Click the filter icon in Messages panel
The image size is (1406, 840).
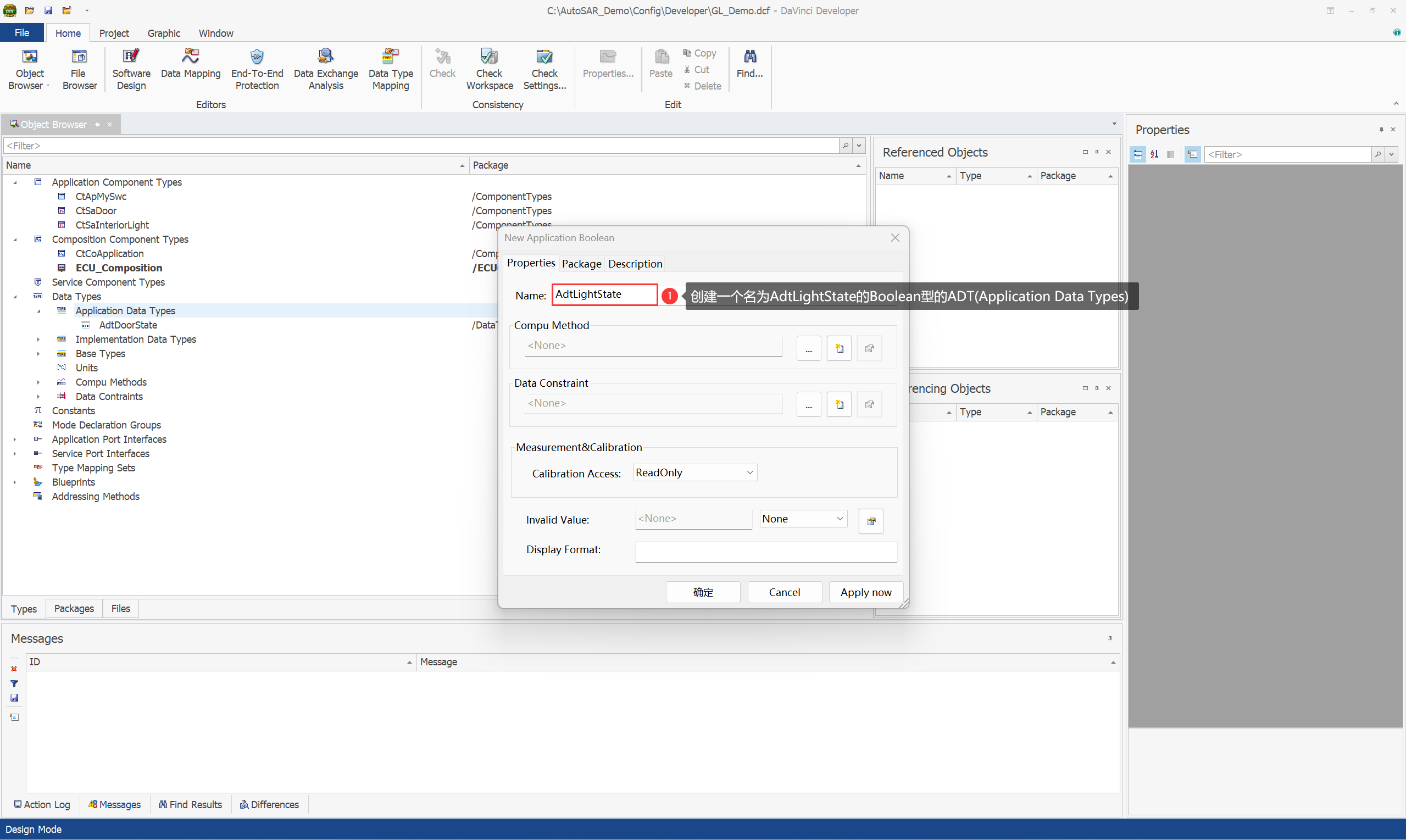tap(14, 683)
